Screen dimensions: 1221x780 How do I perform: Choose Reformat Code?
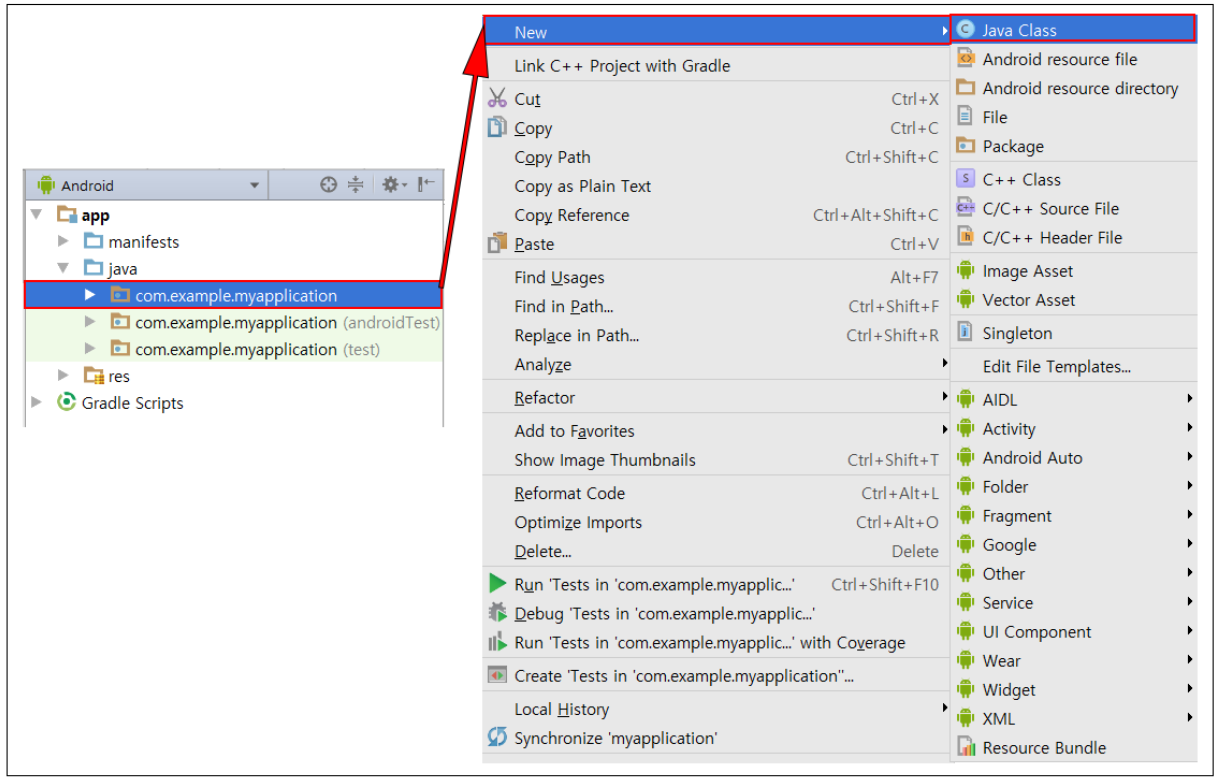tap(716, 493)
